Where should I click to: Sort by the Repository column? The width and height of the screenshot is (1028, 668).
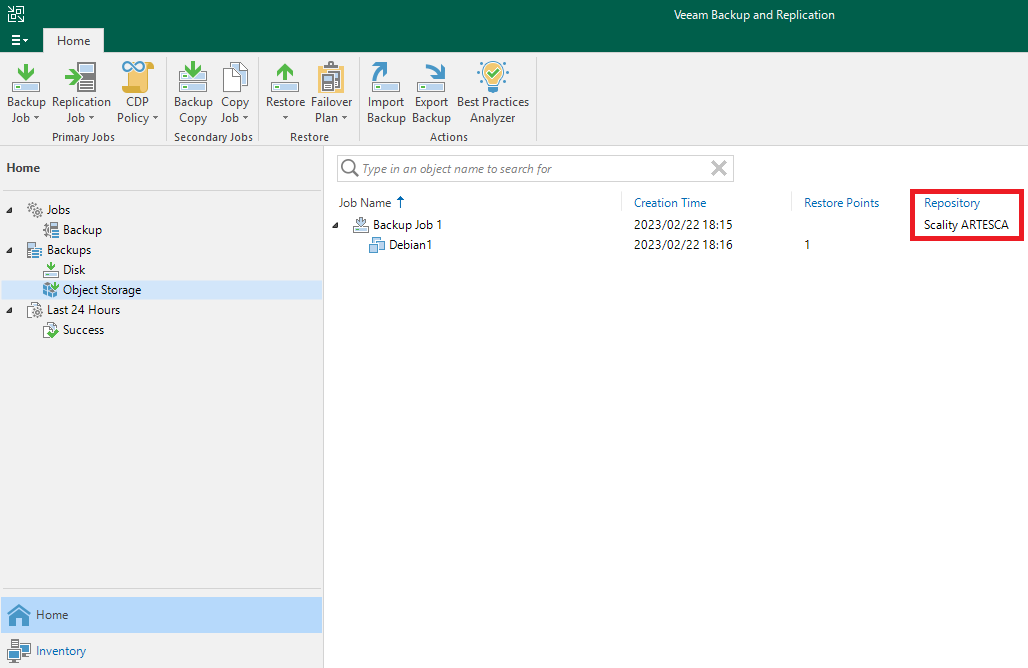coord(952,203)
